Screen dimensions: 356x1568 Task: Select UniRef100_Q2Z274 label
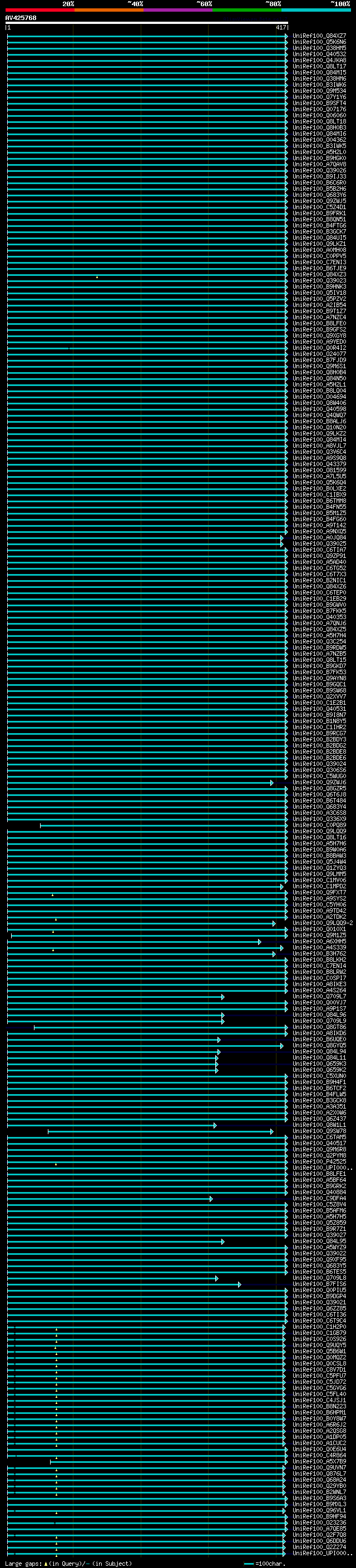(x=319, y=1547)
